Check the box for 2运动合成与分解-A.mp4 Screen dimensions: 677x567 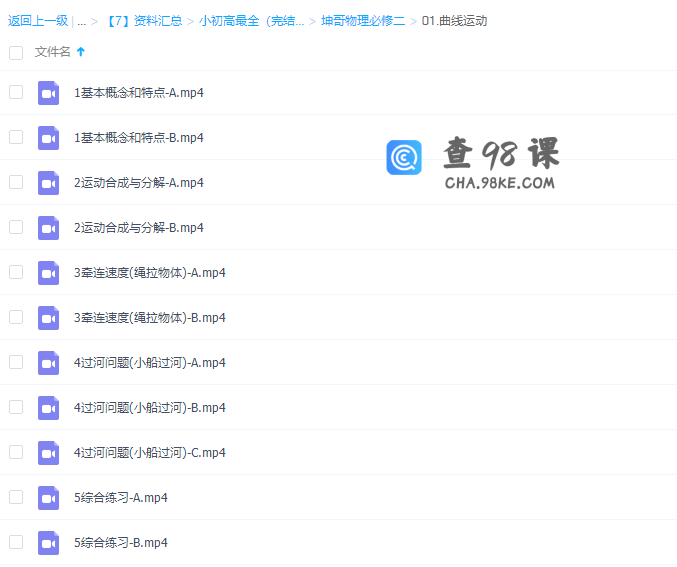16,182
